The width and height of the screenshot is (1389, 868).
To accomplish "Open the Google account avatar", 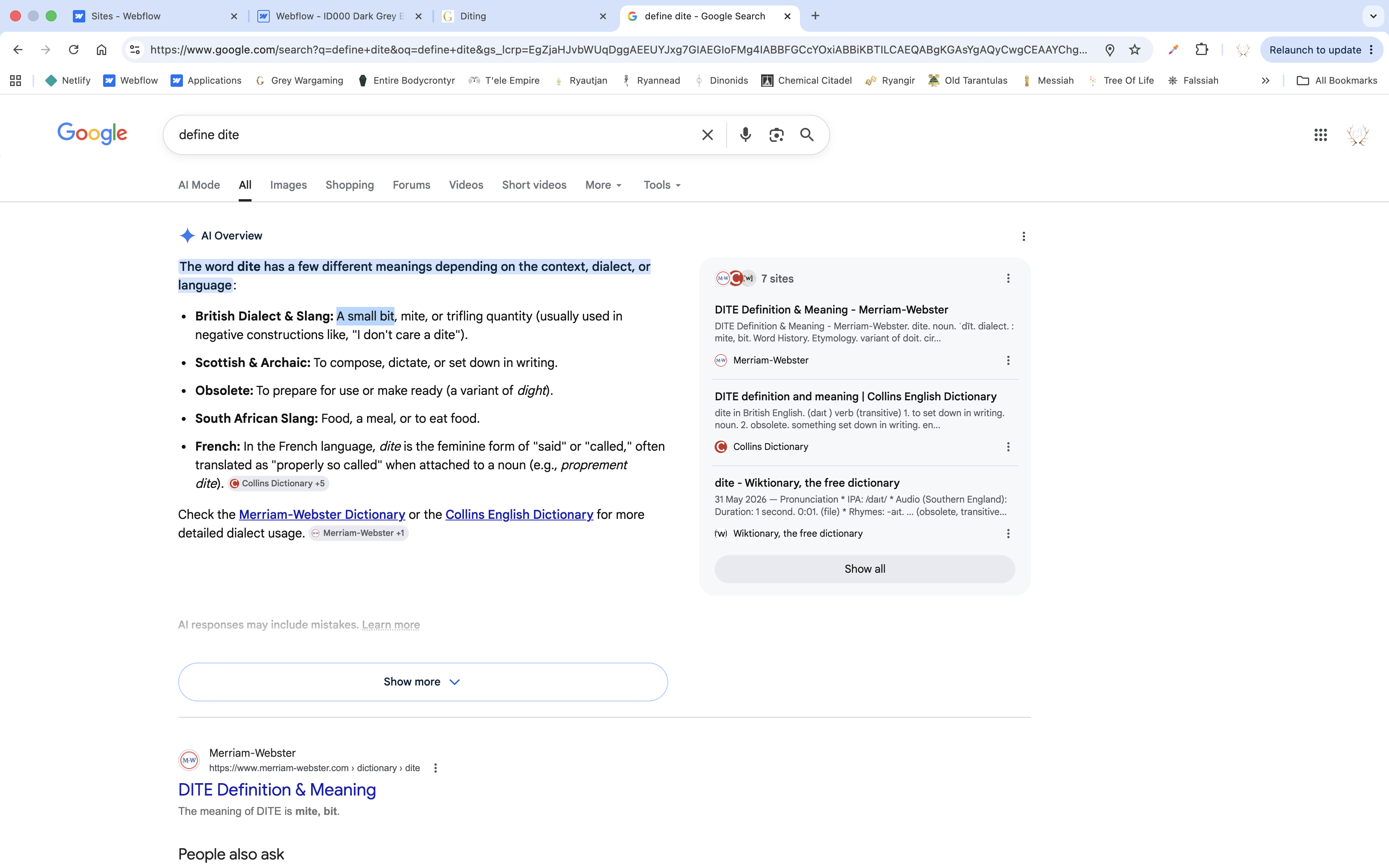I will click(1358, 135).
